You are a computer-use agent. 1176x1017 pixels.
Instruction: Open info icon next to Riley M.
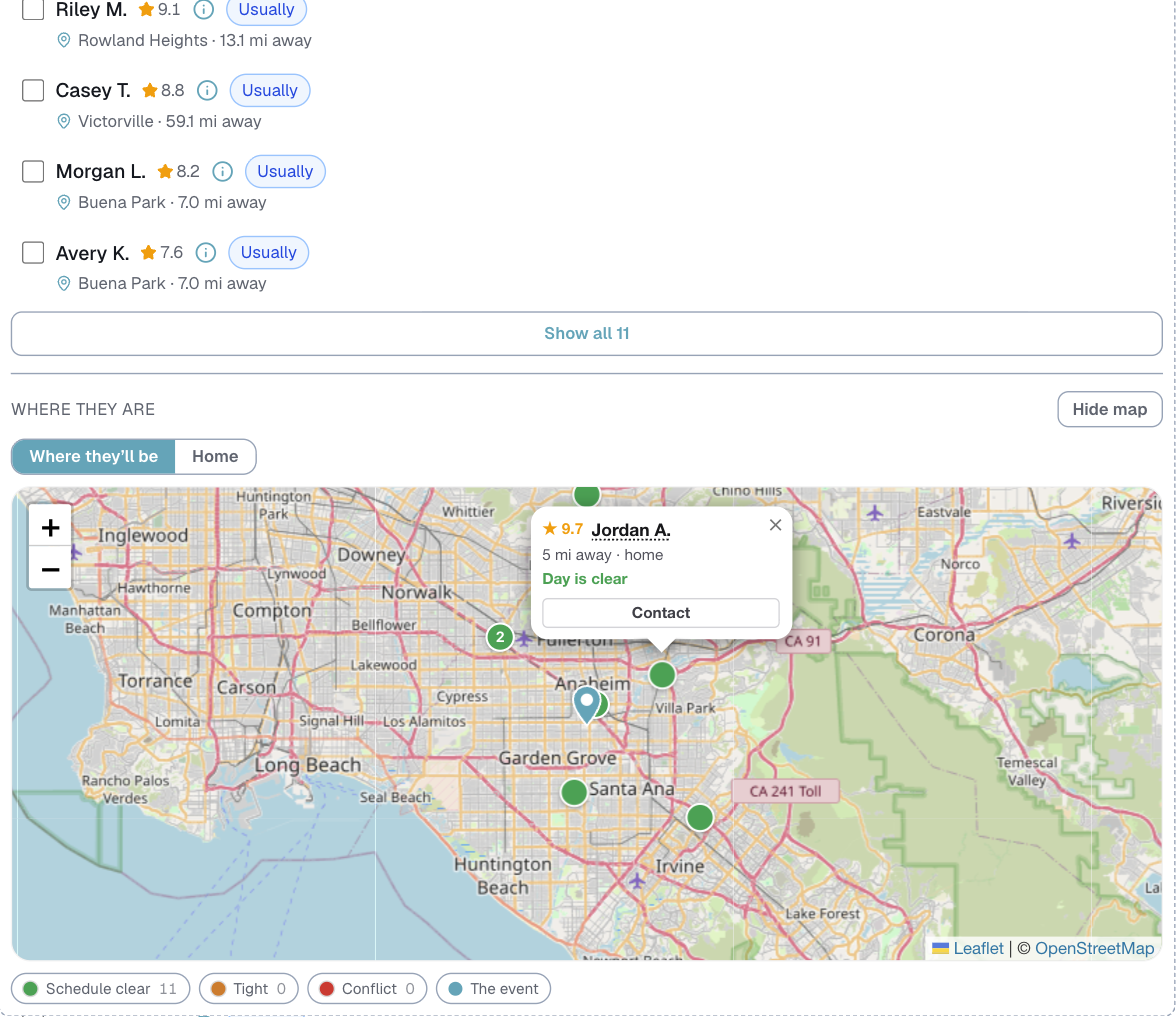(203, 10)
